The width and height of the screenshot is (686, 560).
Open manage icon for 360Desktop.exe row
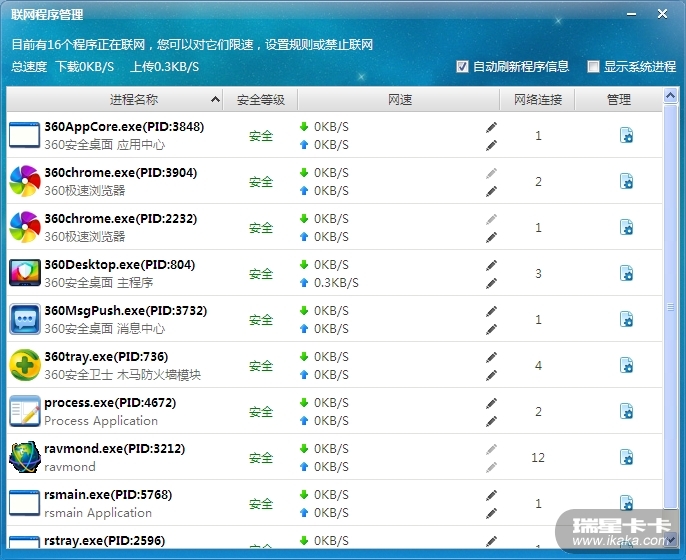tap(626, 273)
